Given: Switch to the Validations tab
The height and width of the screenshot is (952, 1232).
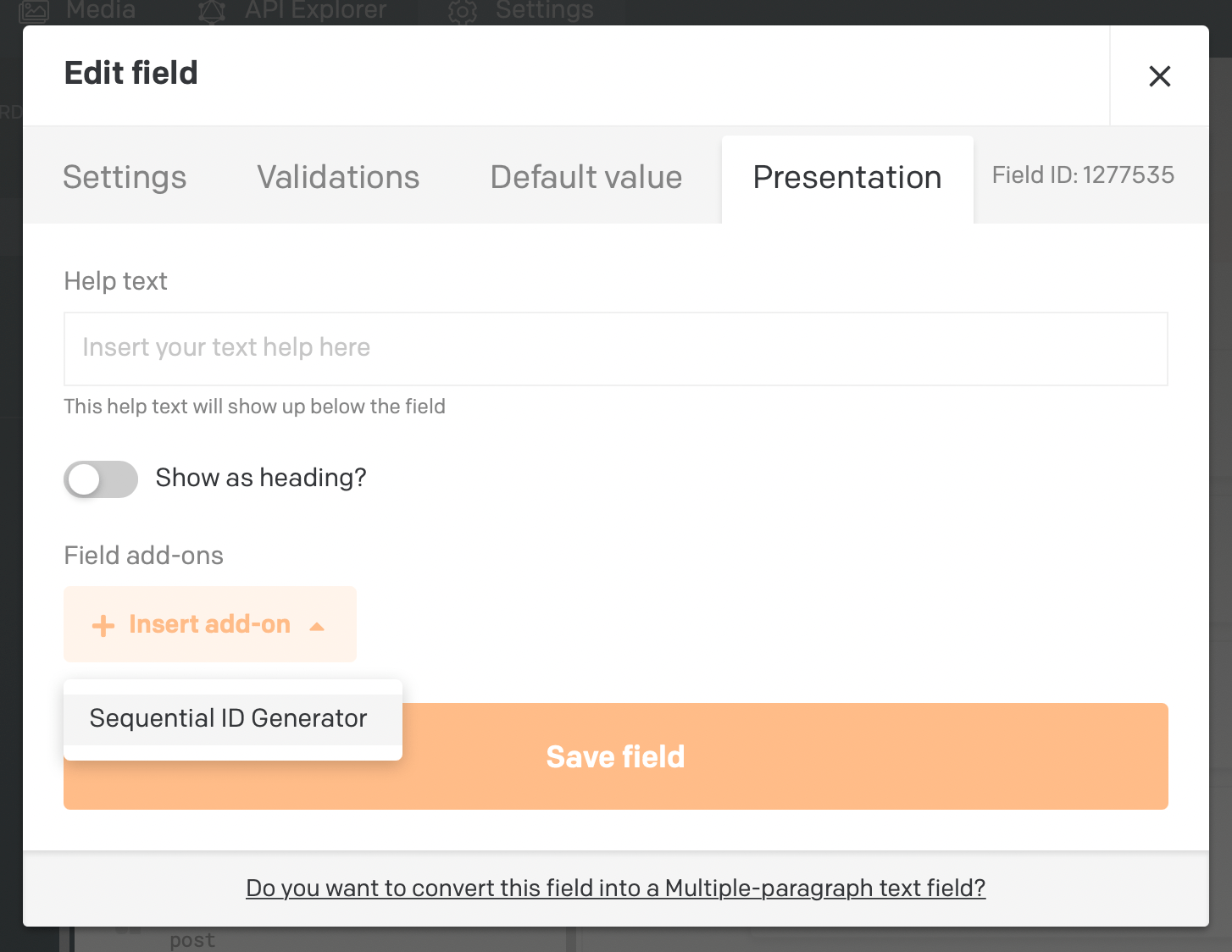Looking at the screenshot, I should (337, 177).
